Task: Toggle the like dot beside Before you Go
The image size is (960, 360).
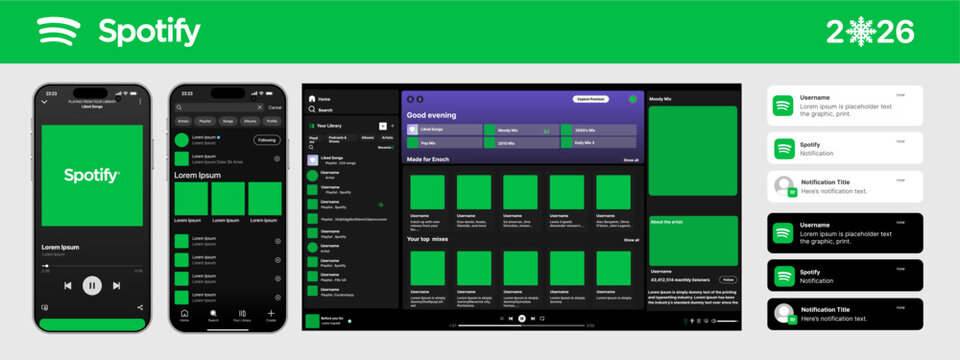Action: click(350, 320)
